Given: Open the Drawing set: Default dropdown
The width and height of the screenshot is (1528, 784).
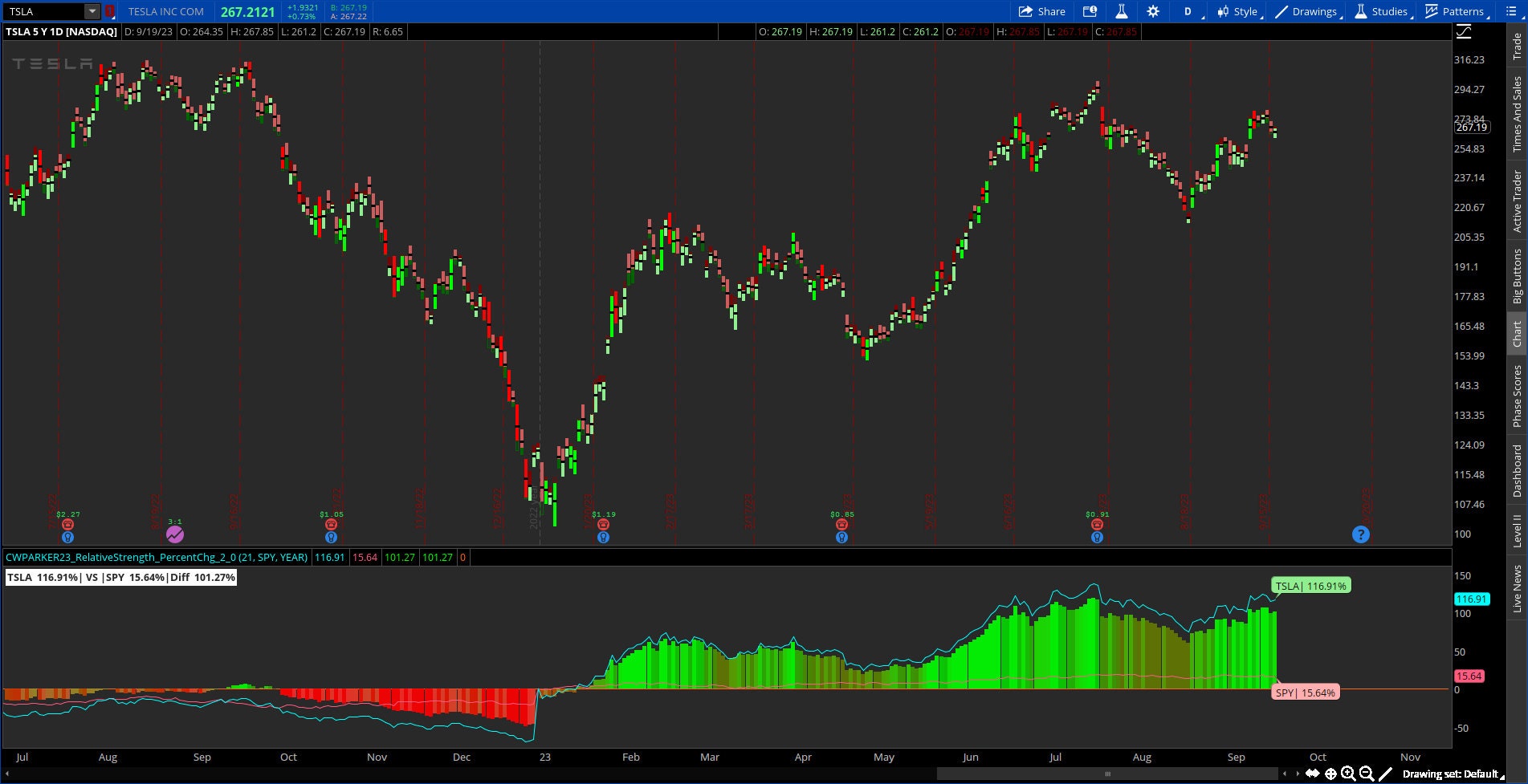Looking at the screenshot, I should point(1453,774).
